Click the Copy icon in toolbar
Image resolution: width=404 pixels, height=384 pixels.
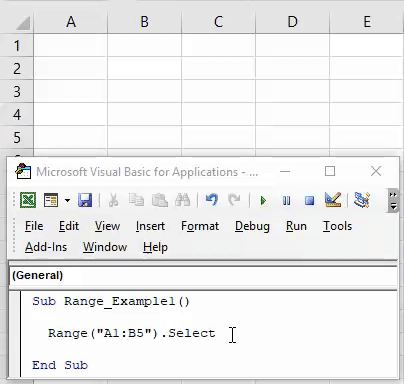pyautogui.click(x=136, y=200)
